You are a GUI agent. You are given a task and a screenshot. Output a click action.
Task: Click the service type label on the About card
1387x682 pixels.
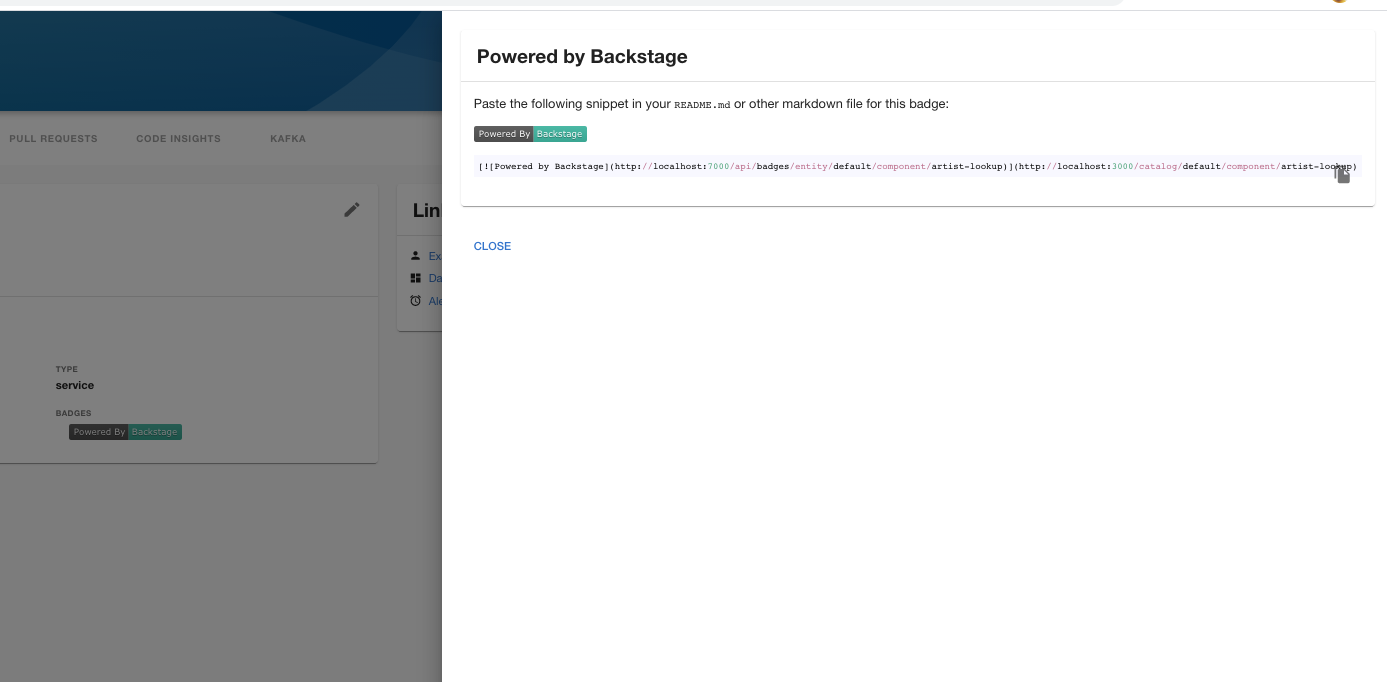(x=74, y=385)
